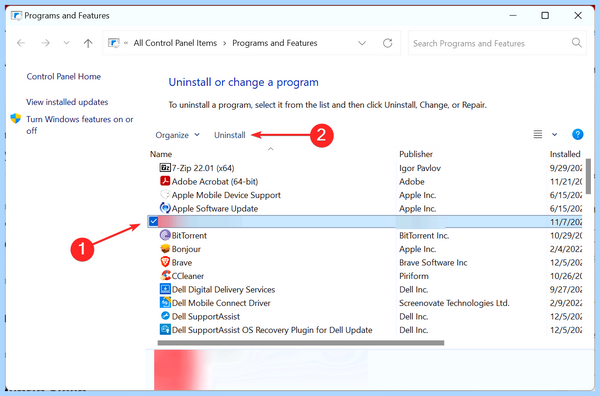
Task: Click the Apple Mobile Device Support icon
Action: [165, 194]
